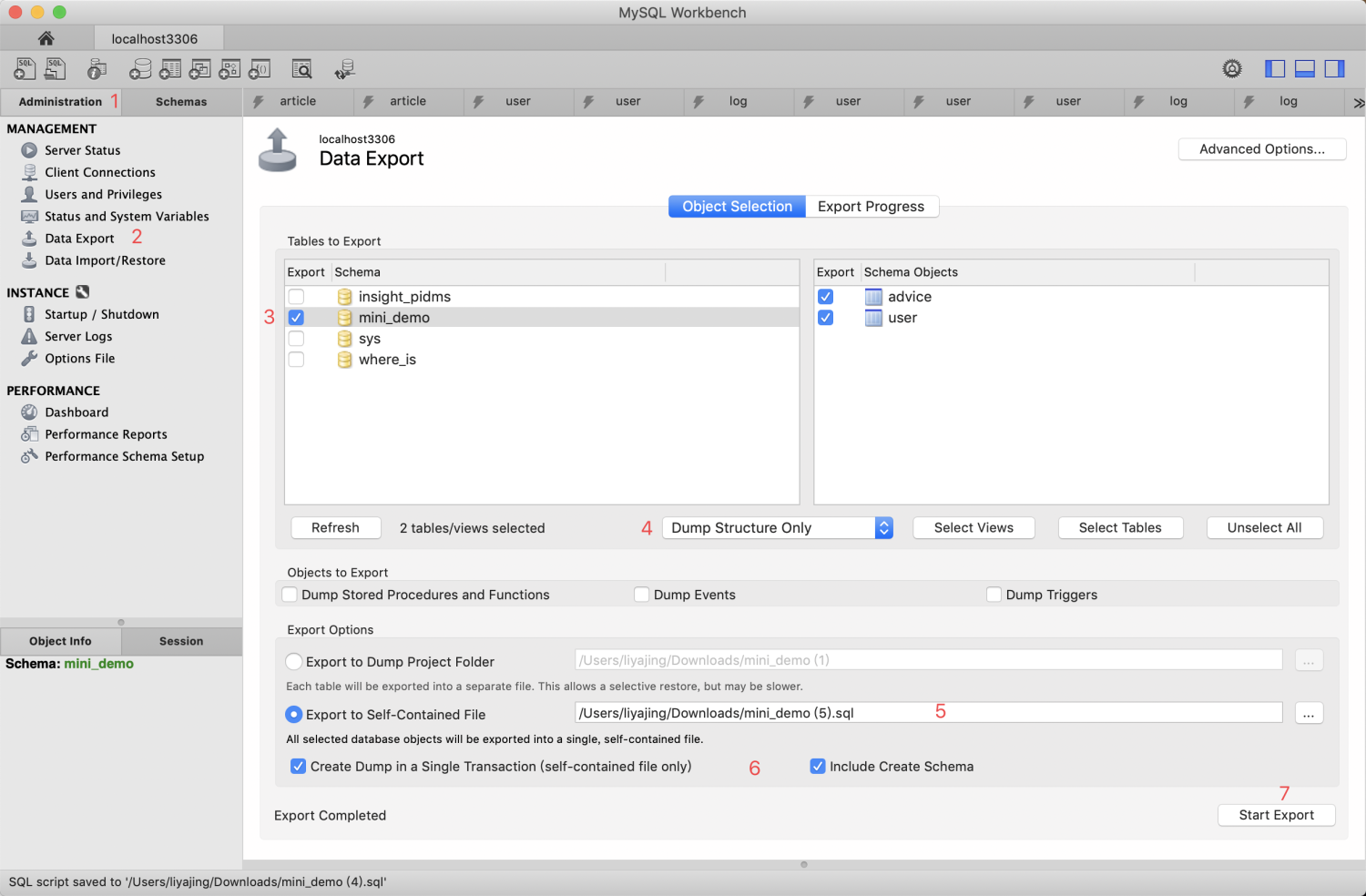Enable Dump Stored Procedures and Functions
Image resolution: width=1366 pixels, height=896 pixels.
click(290, 595)
